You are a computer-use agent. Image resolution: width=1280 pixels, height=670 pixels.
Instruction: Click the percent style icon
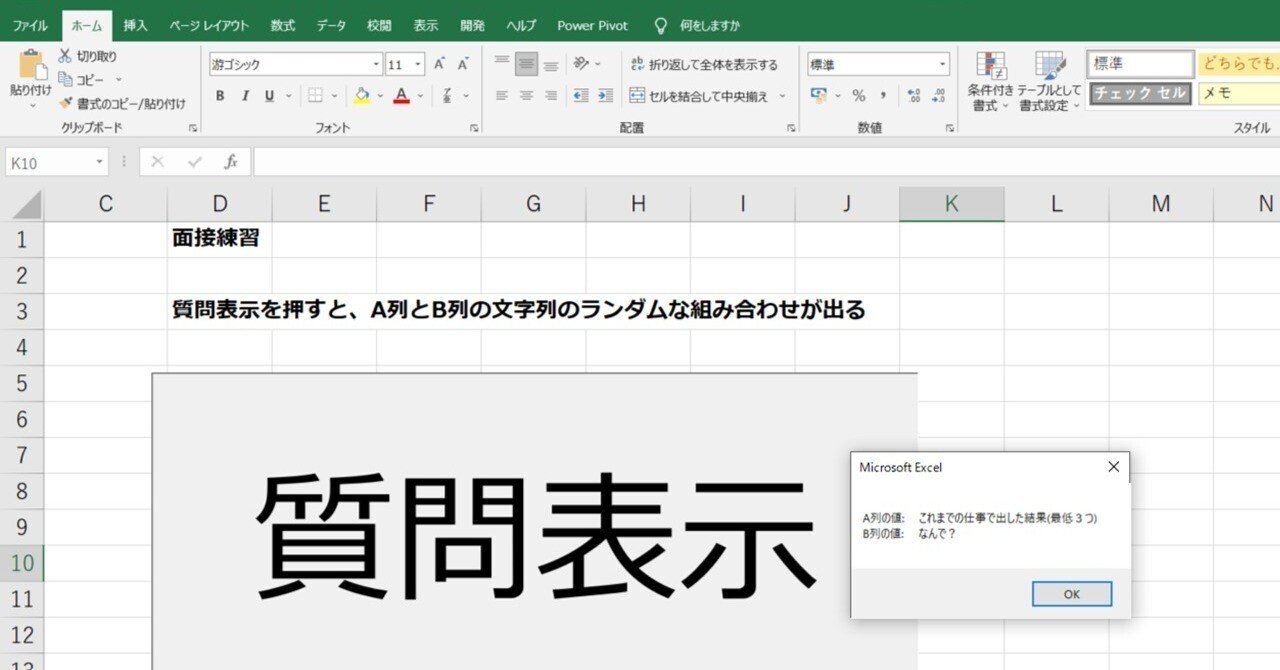point(858,96)
